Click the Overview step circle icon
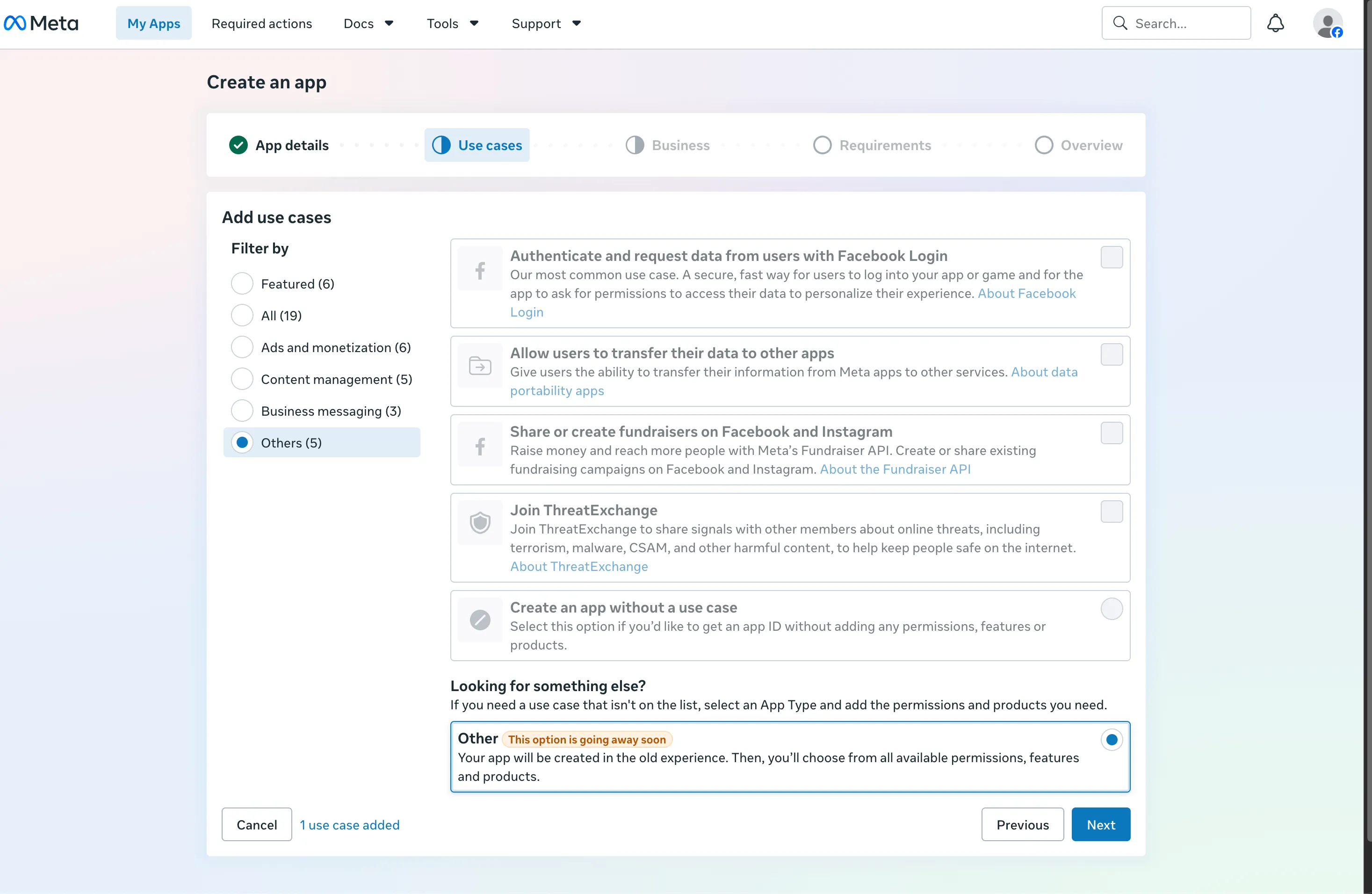1372x894 pixels. tap(1043, 145)
